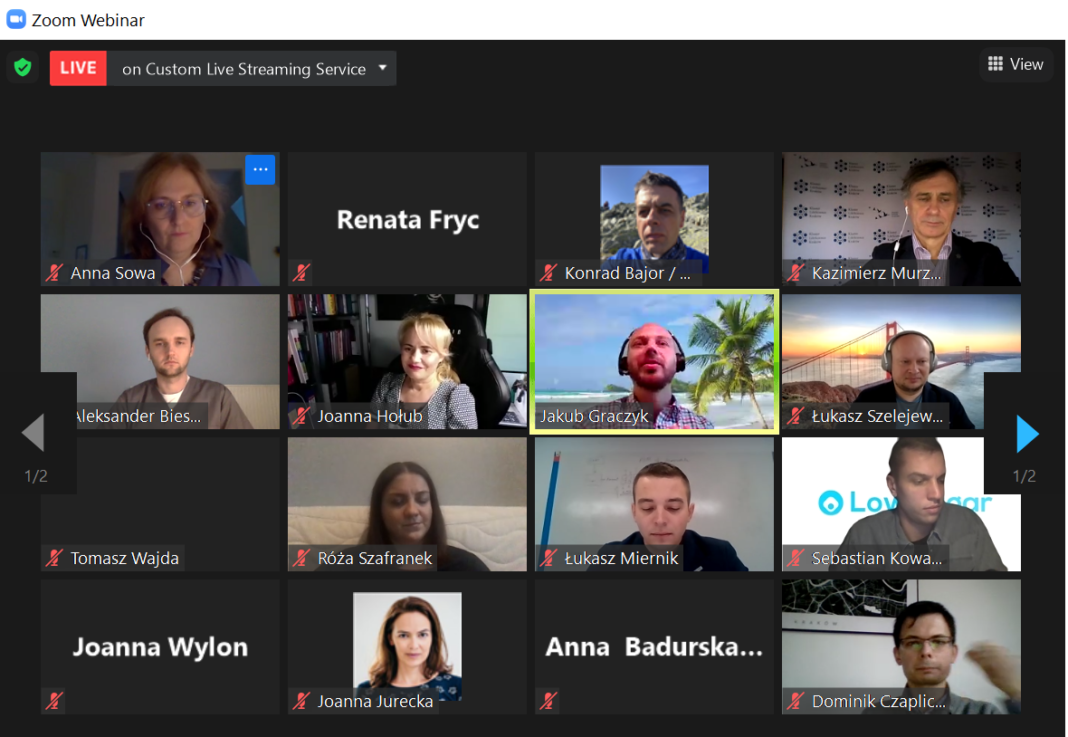Click Anna Sowa's muted microphone icon
This screenshot has width=1068, height=737.
coord(54,273)
